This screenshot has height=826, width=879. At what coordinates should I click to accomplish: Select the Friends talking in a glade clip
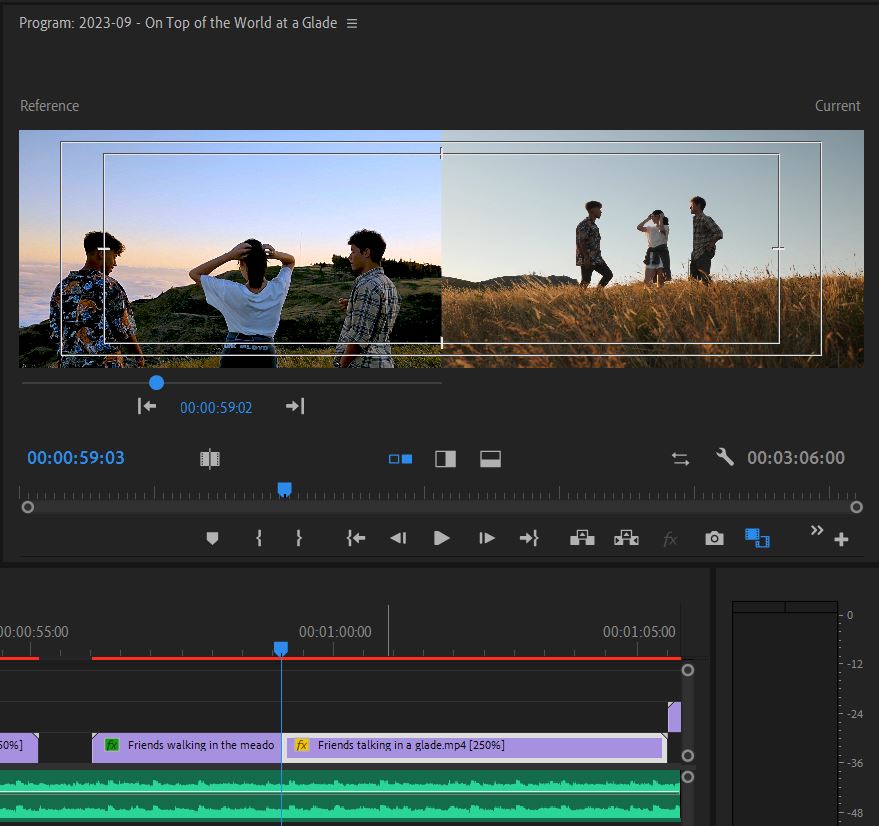pyautogui.click(x=474, y=746)
